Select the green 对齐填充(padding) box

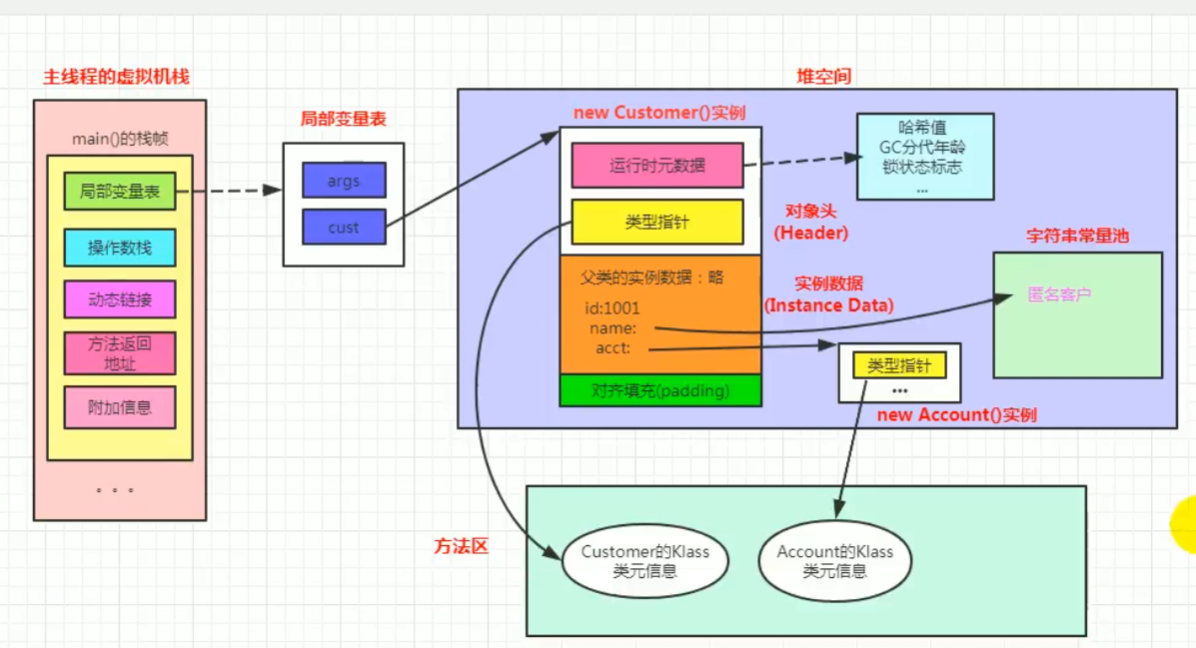pos(661,390)
